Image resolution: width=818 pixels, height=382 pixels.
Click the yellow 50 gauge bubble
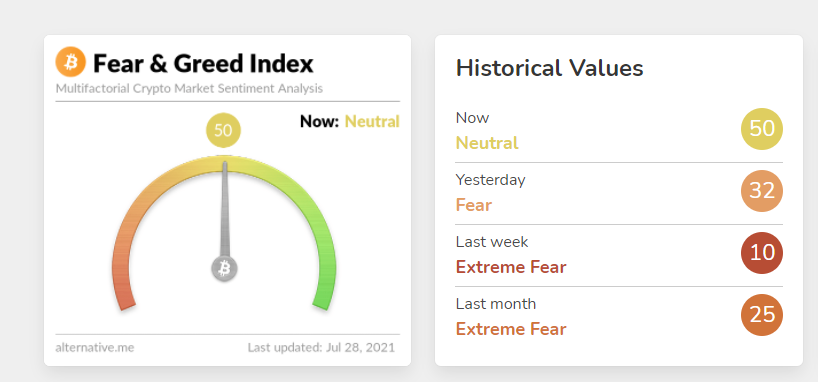[223, 130]
